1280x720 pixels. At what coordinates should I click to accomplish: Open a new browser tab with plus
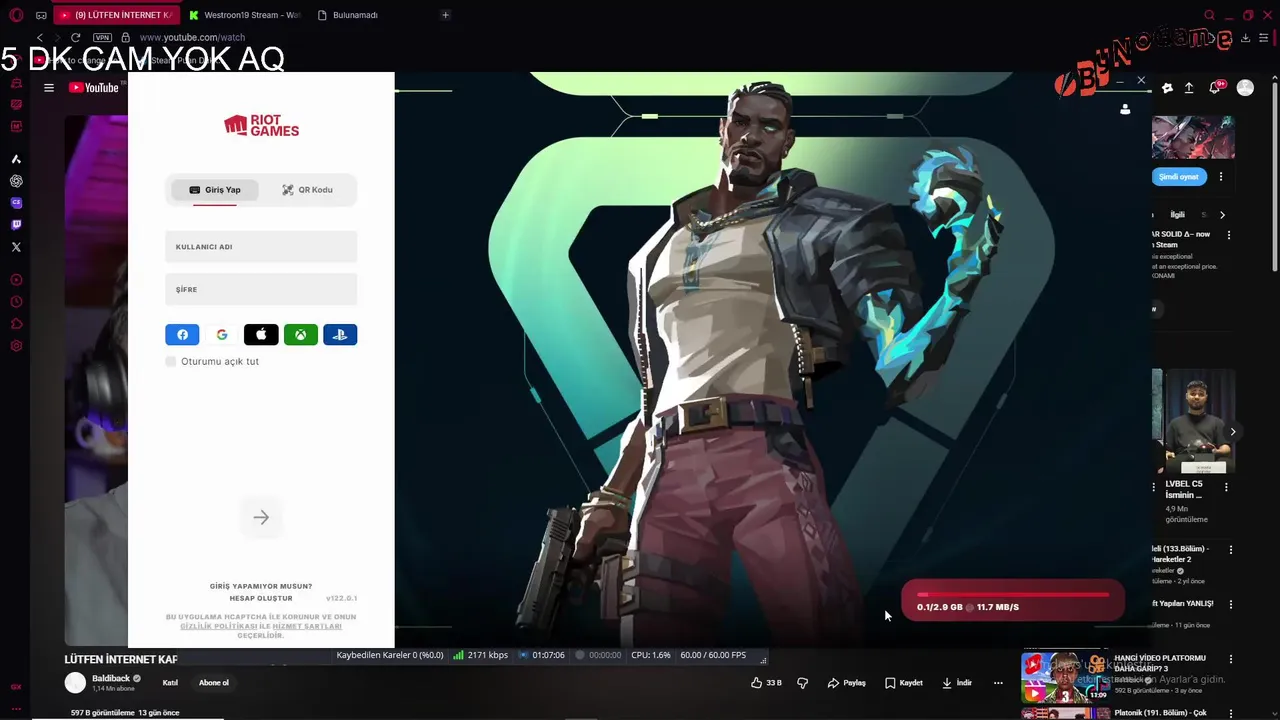point(445,15)
